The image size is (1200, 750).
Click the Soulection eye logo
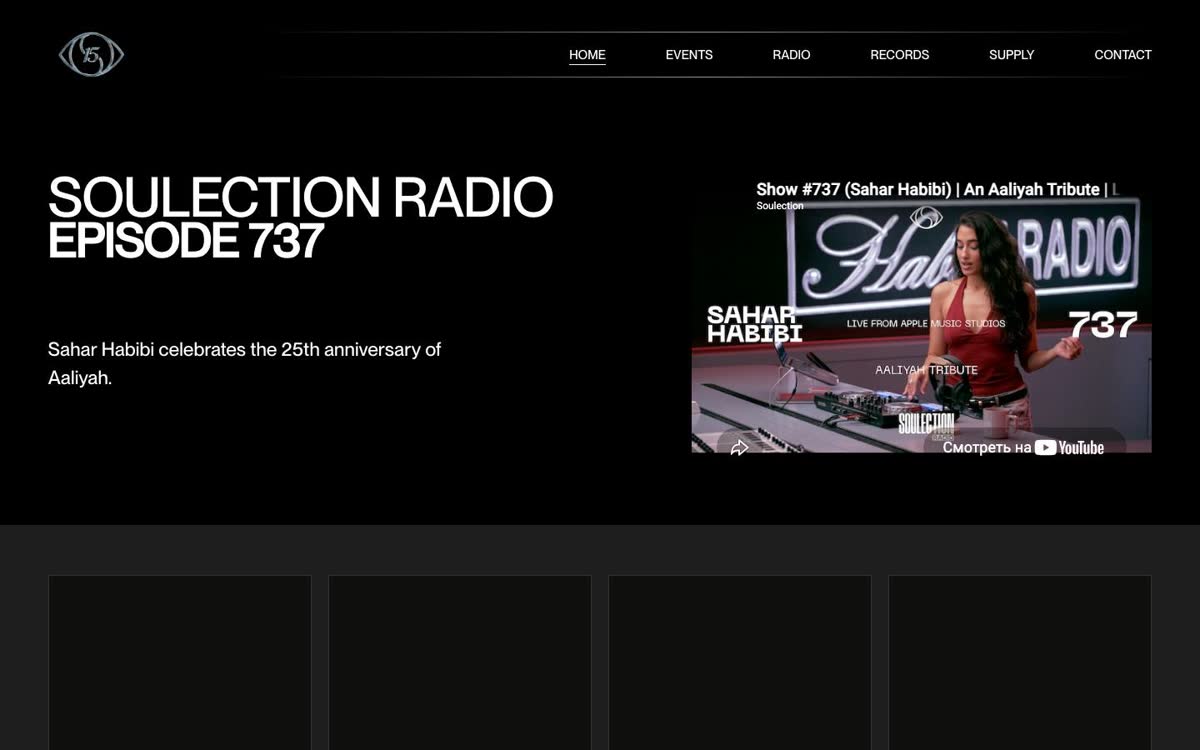[x=91, y=55]
